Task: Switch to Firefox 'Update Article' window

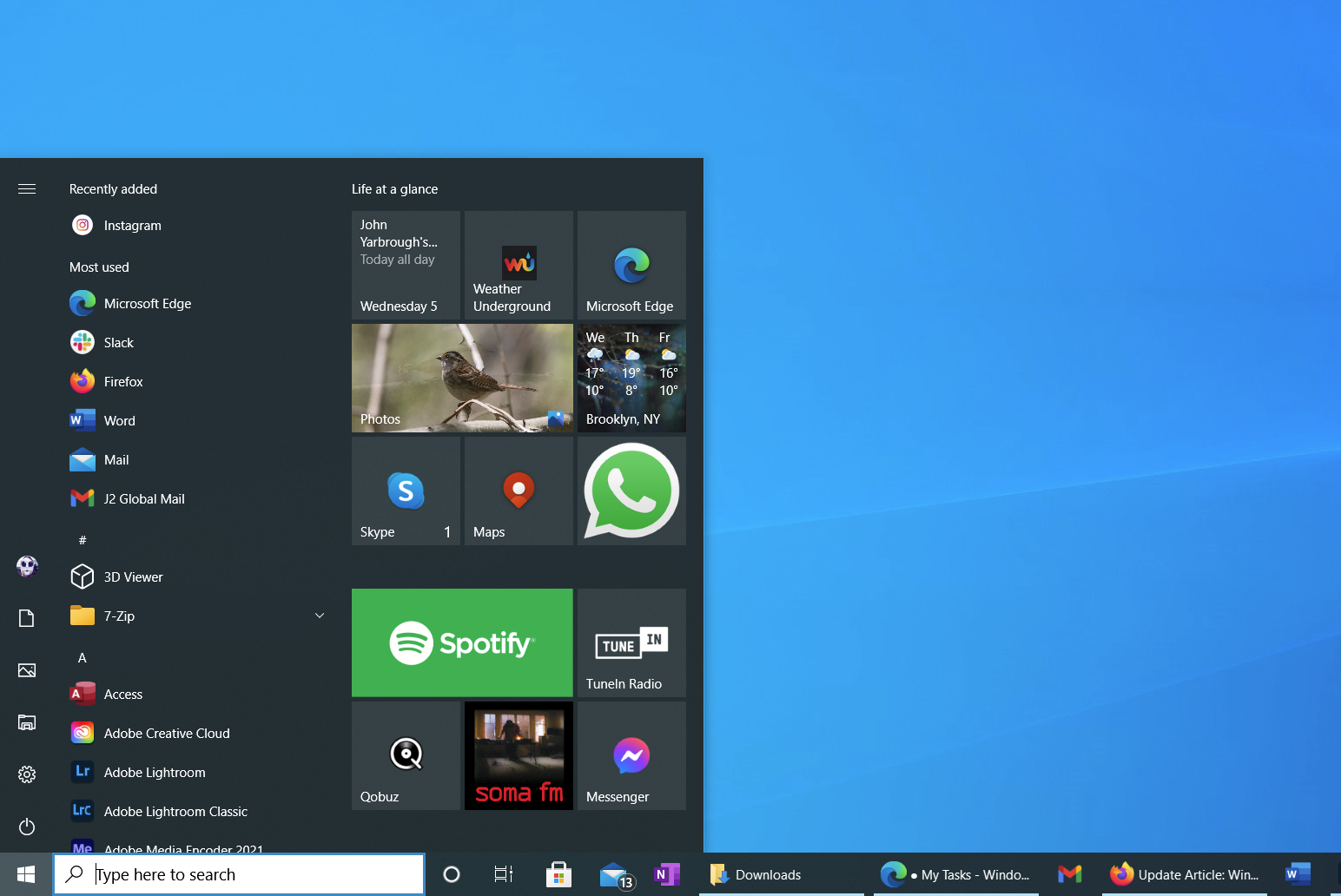Action: (1185, 874)
